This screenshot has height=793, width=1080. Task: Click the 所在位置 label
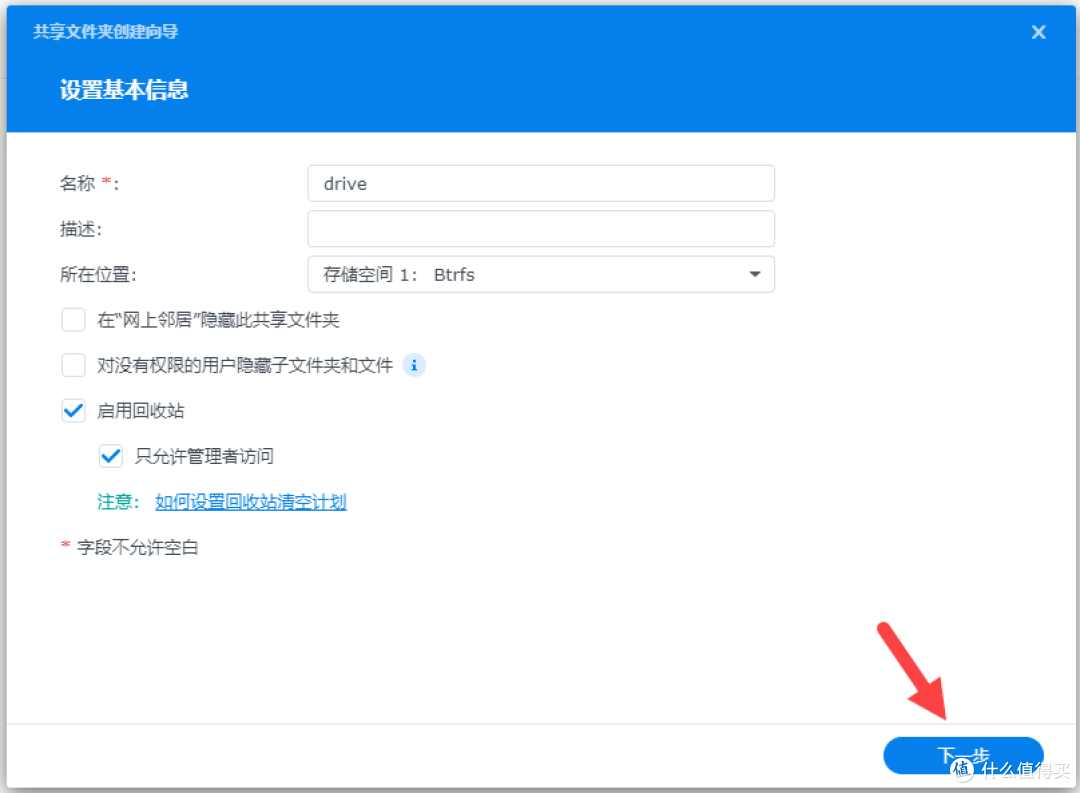pos(98,274)
